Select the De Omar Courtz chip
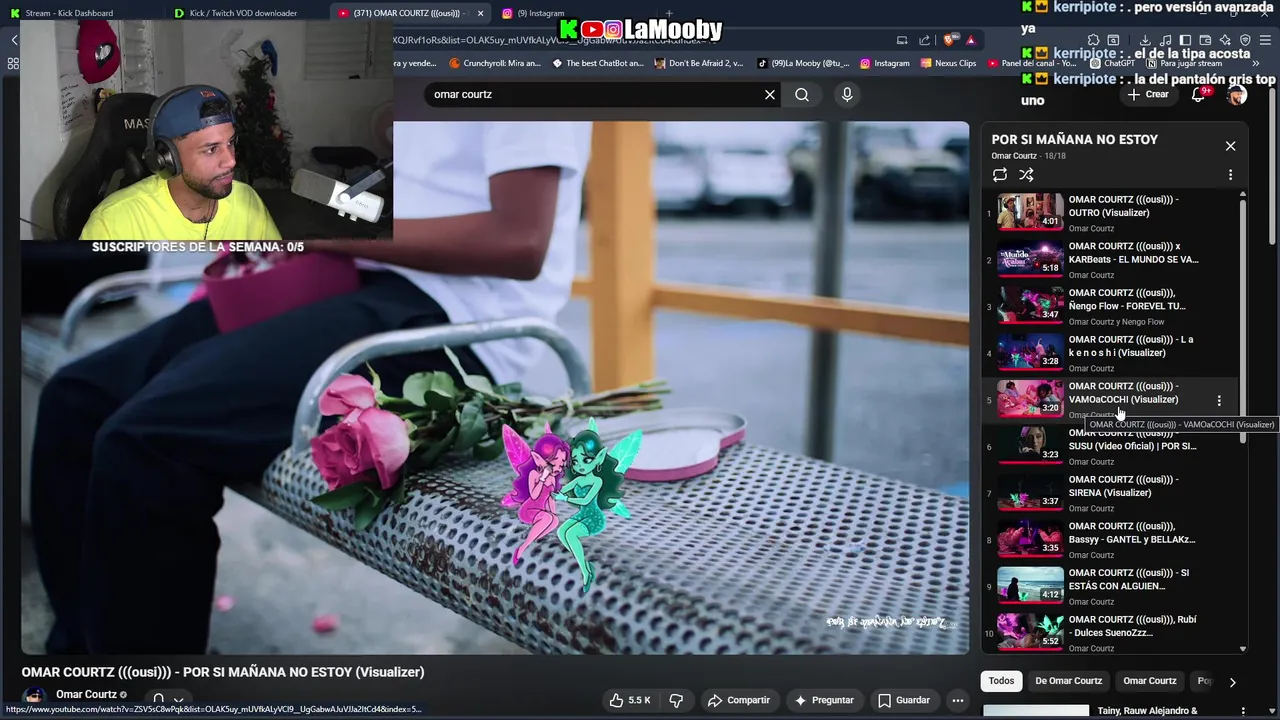Screen dimensions: 1280x720 pyautogui.click(x=1068, y=681)
